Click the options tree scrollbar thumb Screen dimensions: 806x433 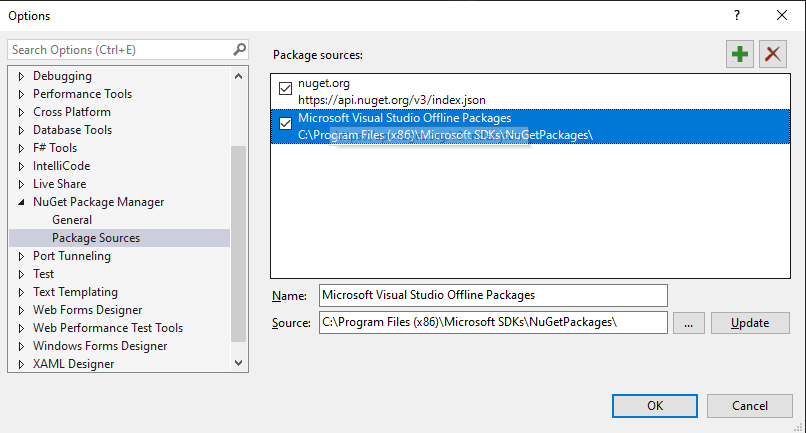(239, 244)
